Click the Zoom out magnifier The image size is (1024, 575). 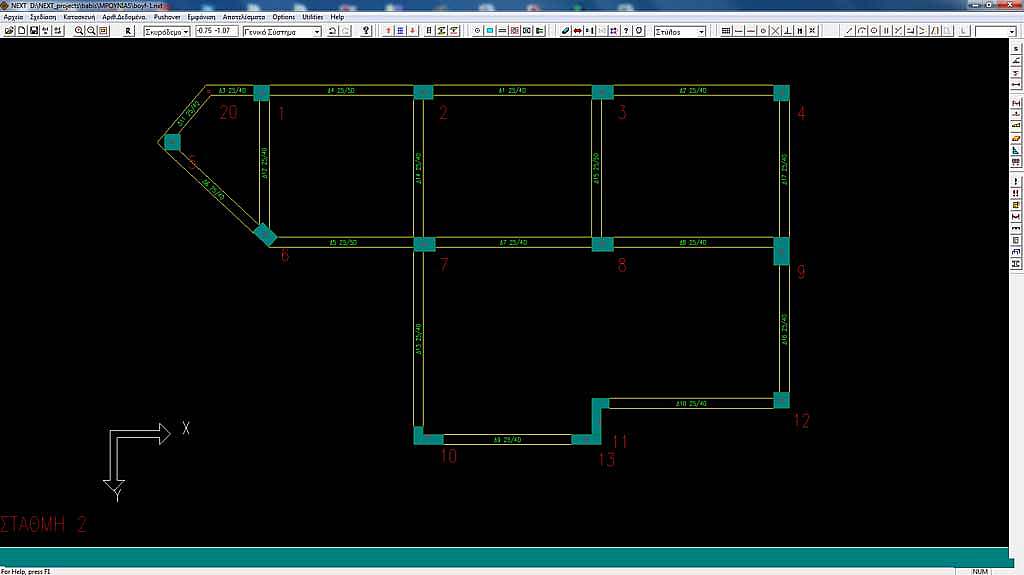92,31
